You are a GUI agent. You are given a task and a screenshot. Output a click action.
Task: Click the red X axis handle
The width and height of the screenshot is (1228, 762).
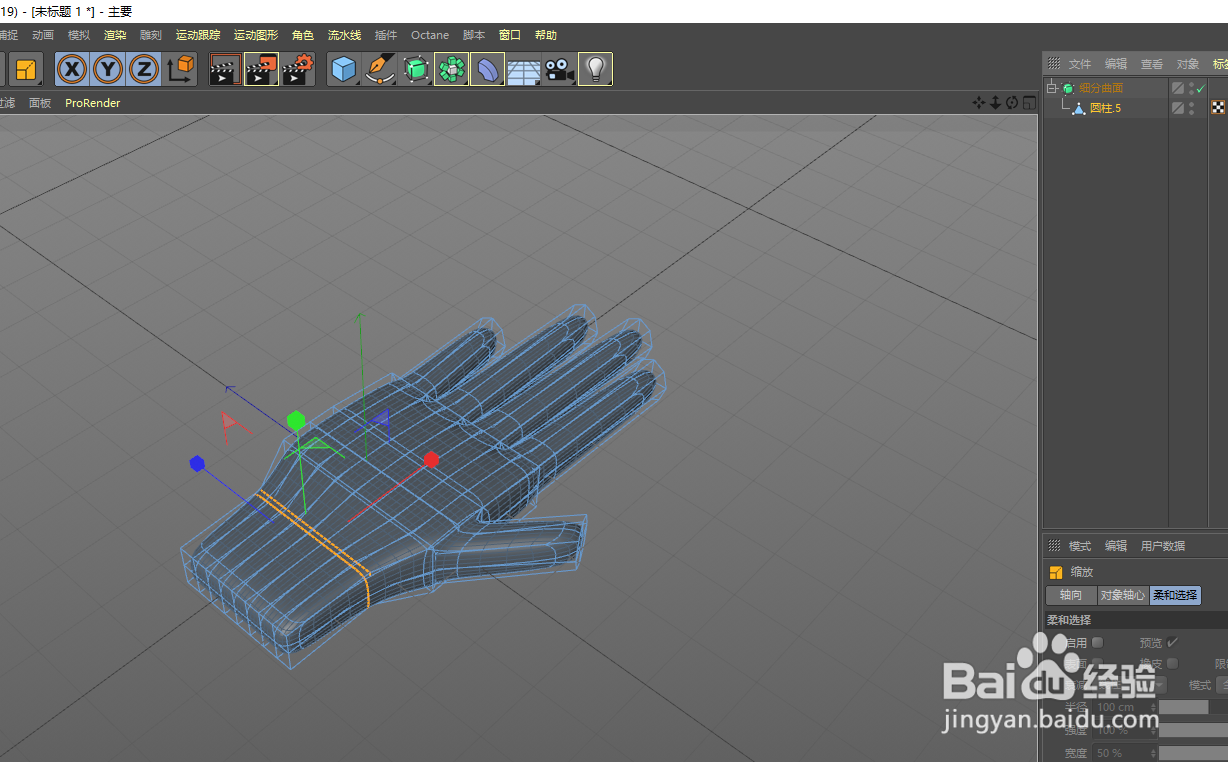click(431, 459)
